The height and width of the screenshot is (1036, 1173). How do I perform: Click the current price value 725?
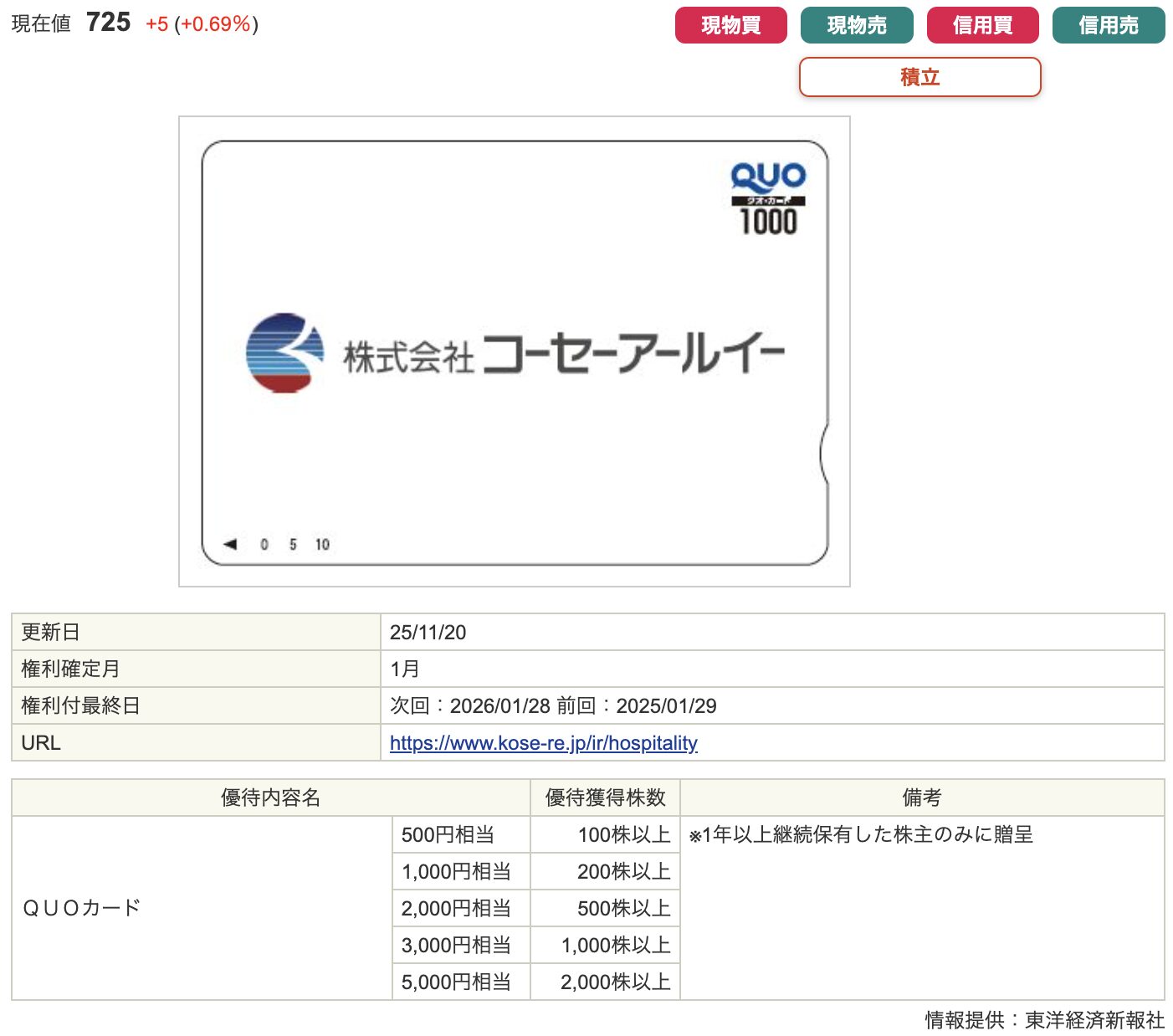pos(108,23)
